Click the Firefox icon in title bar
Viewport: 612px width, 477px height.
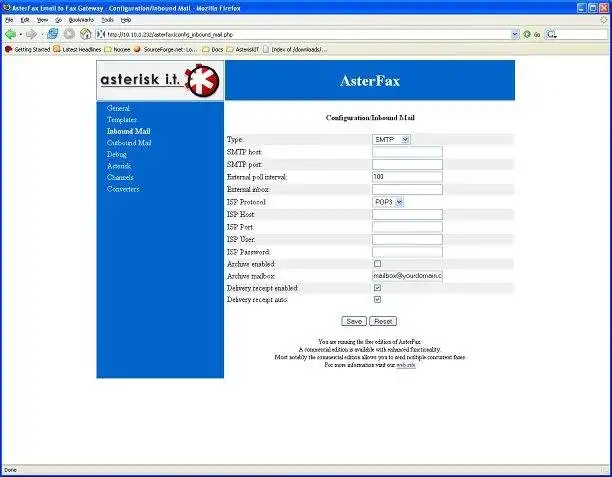6,7
